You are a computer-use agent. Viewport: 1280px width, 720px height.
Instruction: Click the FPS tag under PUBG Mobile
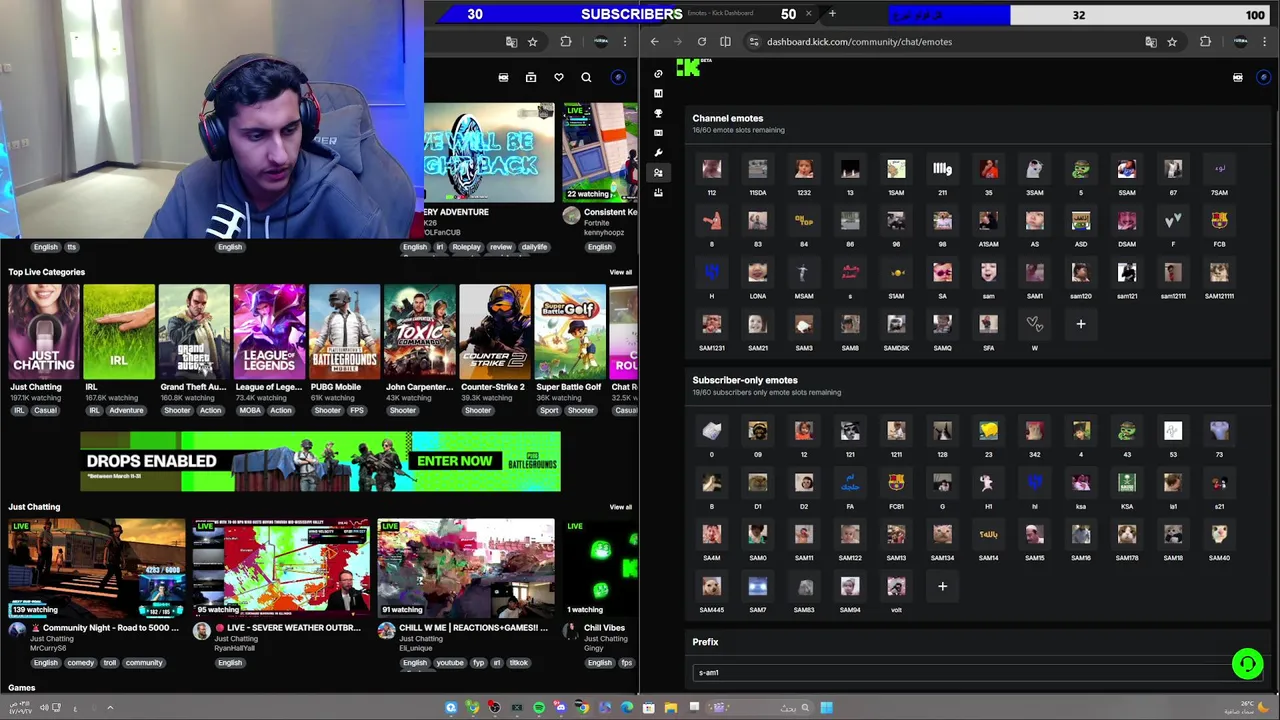pos(357,410)
